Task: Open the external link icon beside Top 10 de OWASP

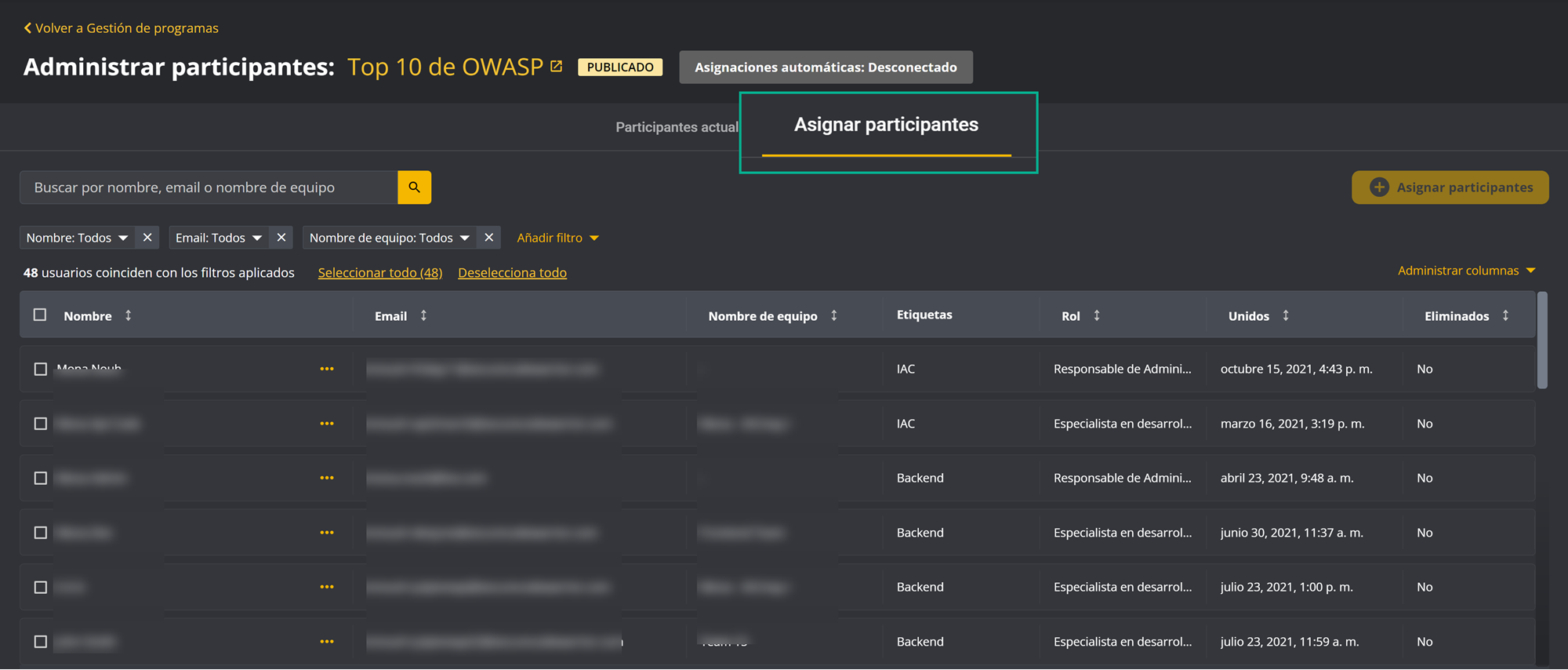Action: [x=557, y=67]
